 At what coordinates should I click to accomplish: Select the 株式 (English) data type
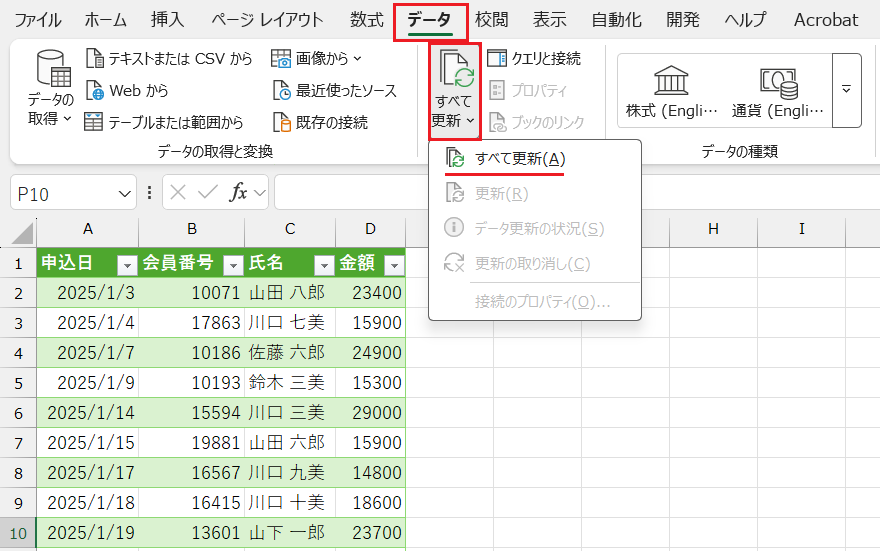click(671, 91)
